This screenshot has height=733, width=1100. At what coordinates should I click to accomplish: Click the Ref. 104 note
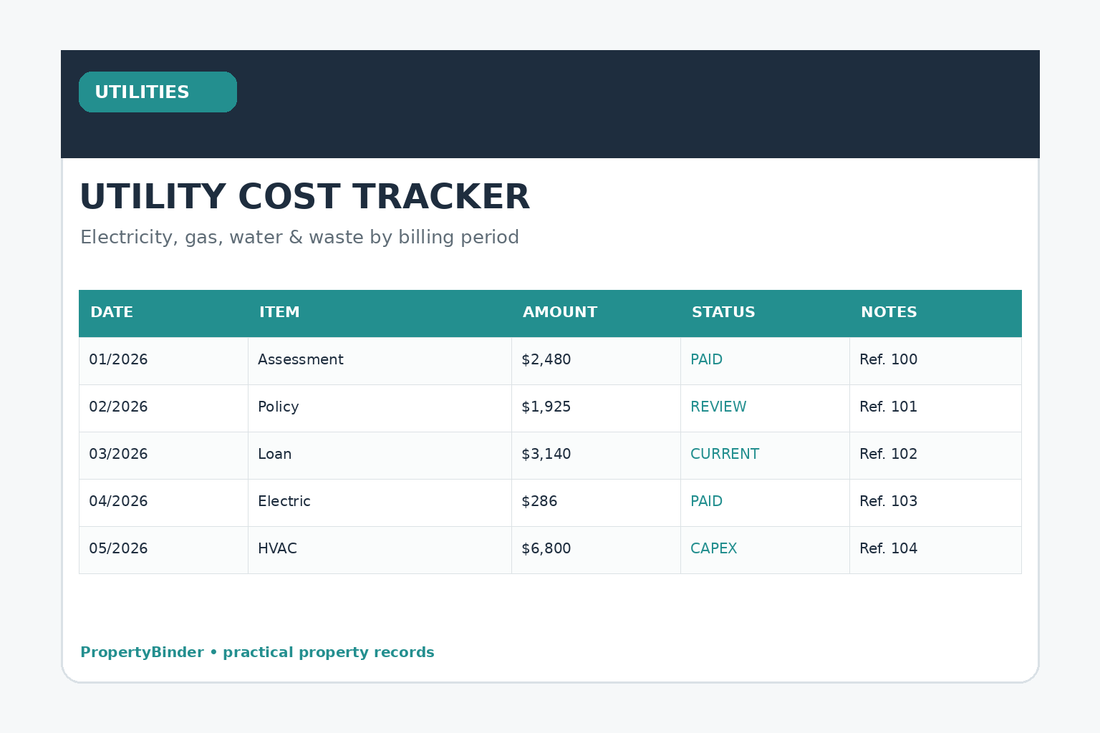tap(888, 549)
